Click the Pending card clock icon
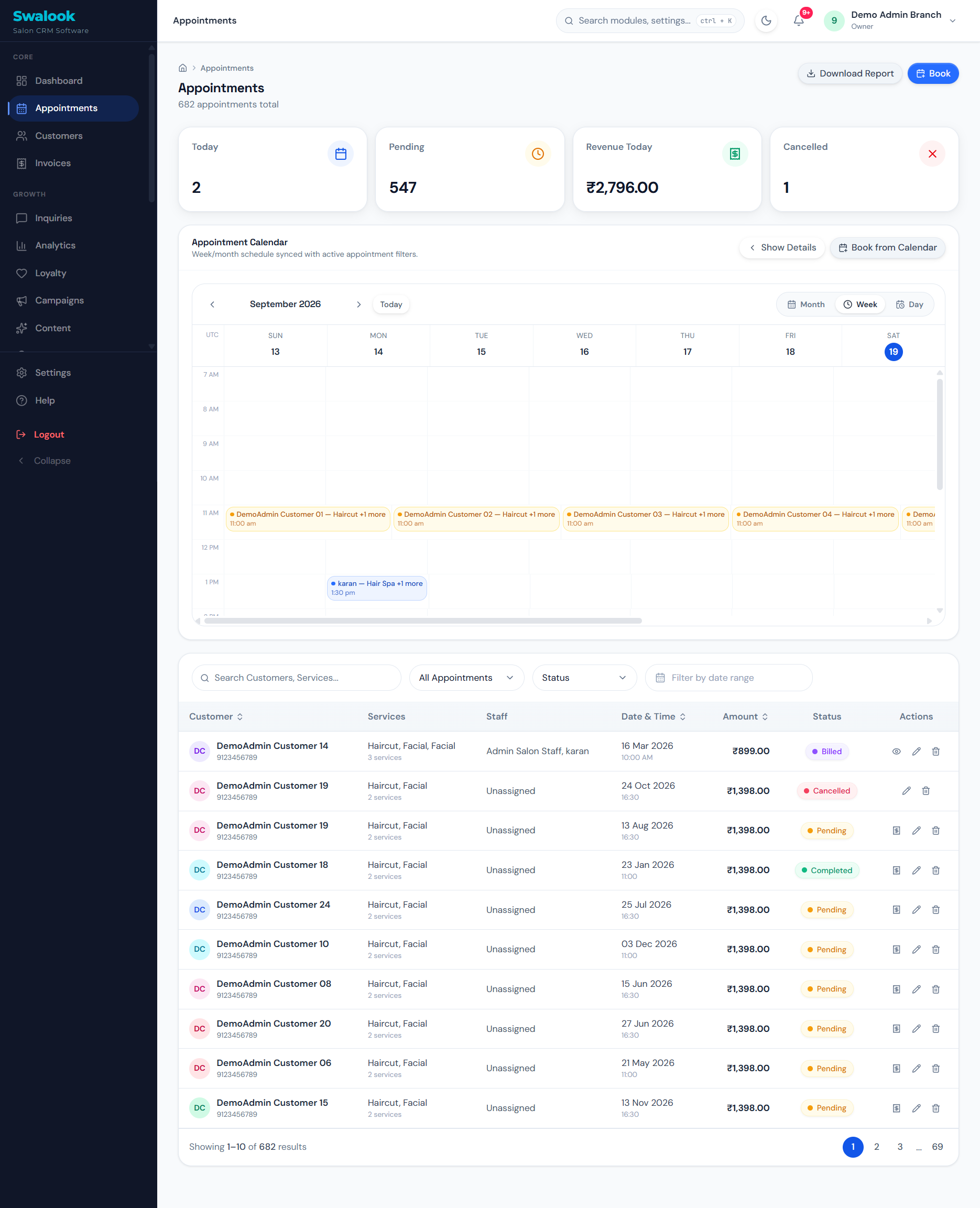 tap(537, 154)
